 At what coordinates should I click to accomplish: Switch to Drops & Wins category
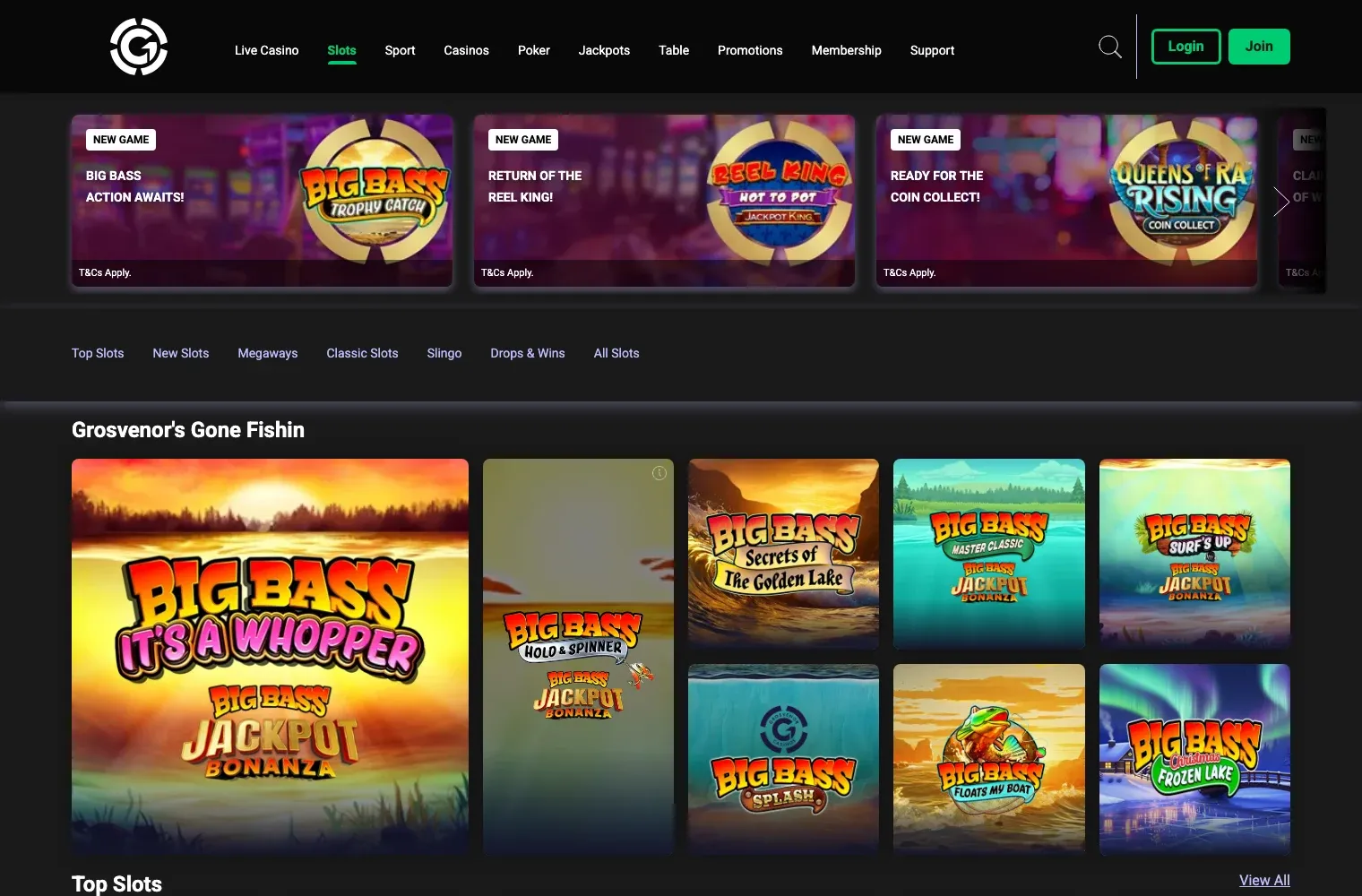click(527, 353)
